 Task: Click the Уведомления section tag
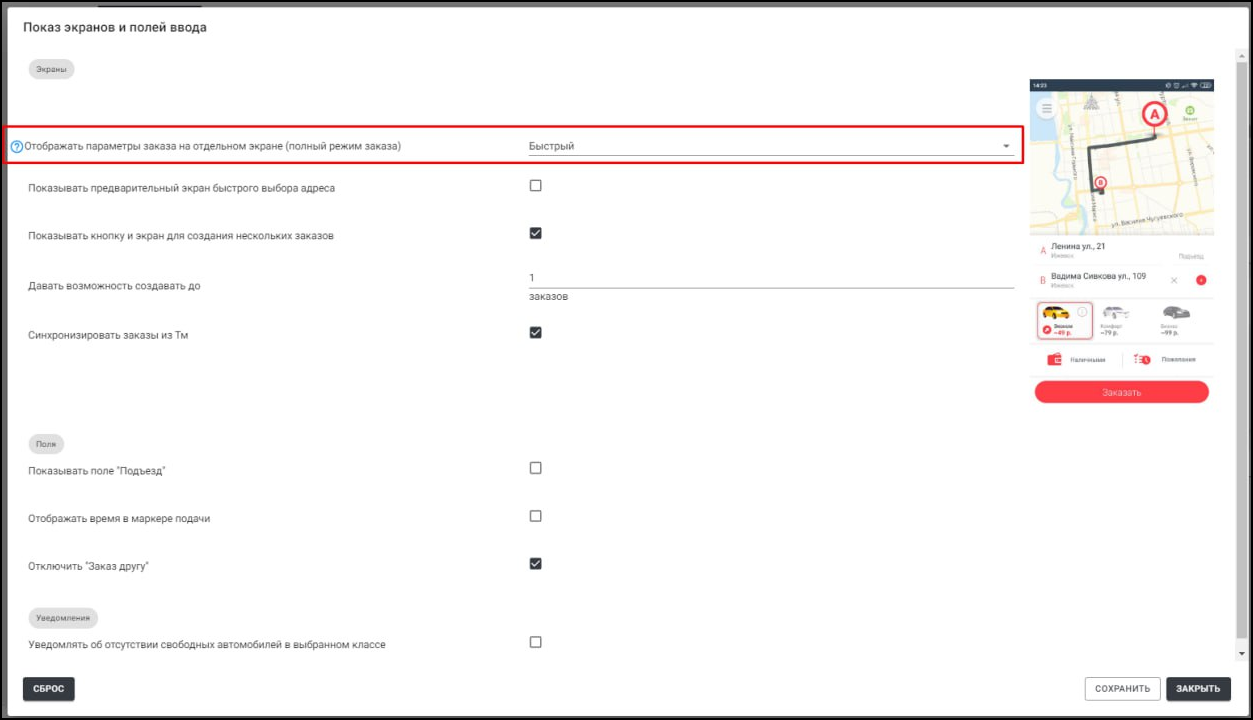(63, 618)
